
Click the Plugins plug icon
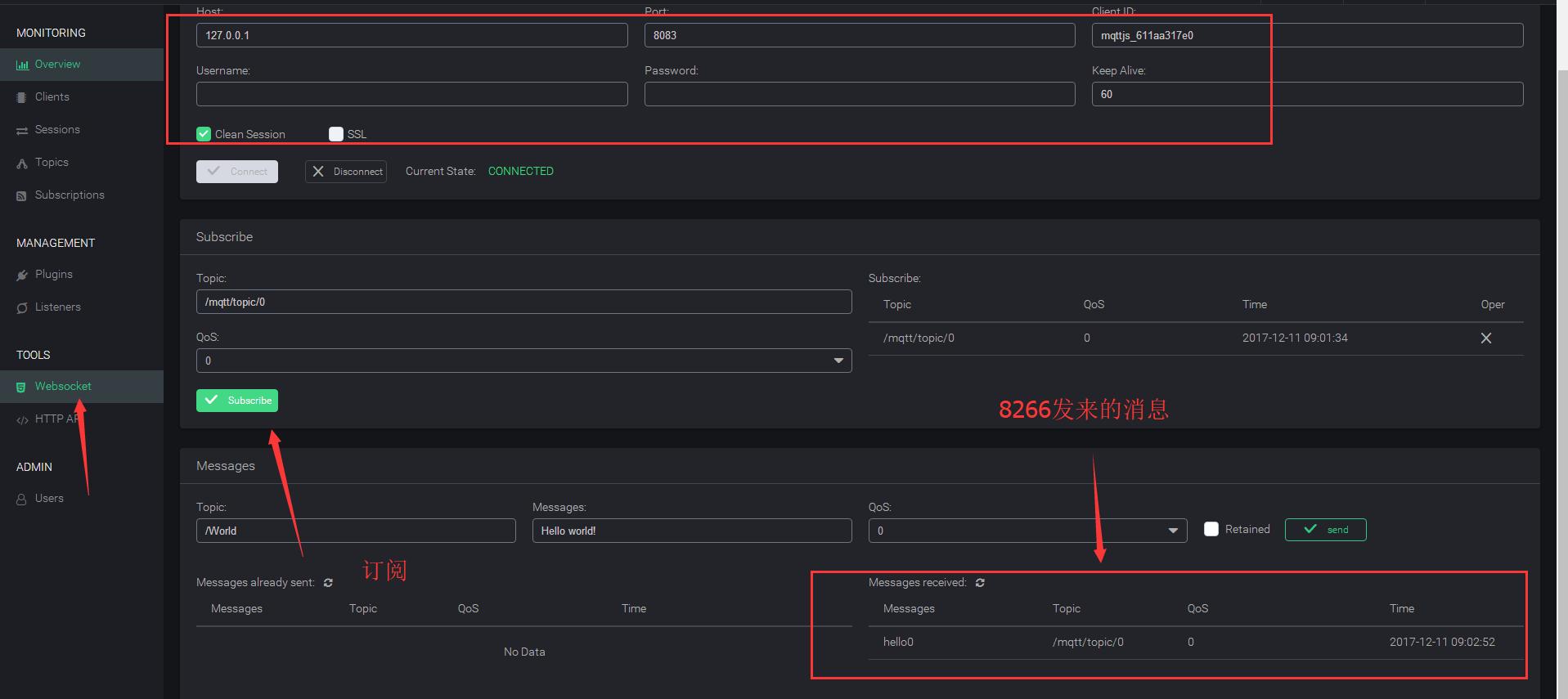click(x=22, y=275)
